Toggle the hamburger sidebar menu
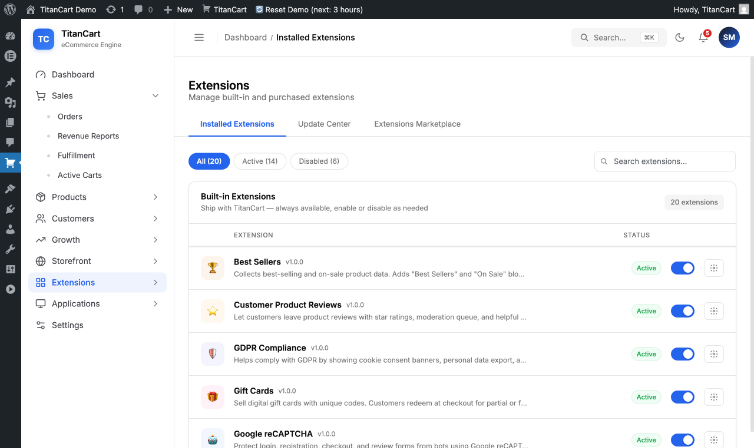This screenshot has height=448, width=754. (x=199, y=37)
